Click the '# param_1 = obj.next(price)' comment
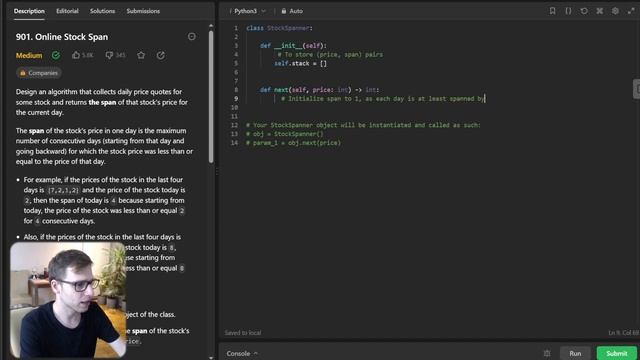 (293, 143)
